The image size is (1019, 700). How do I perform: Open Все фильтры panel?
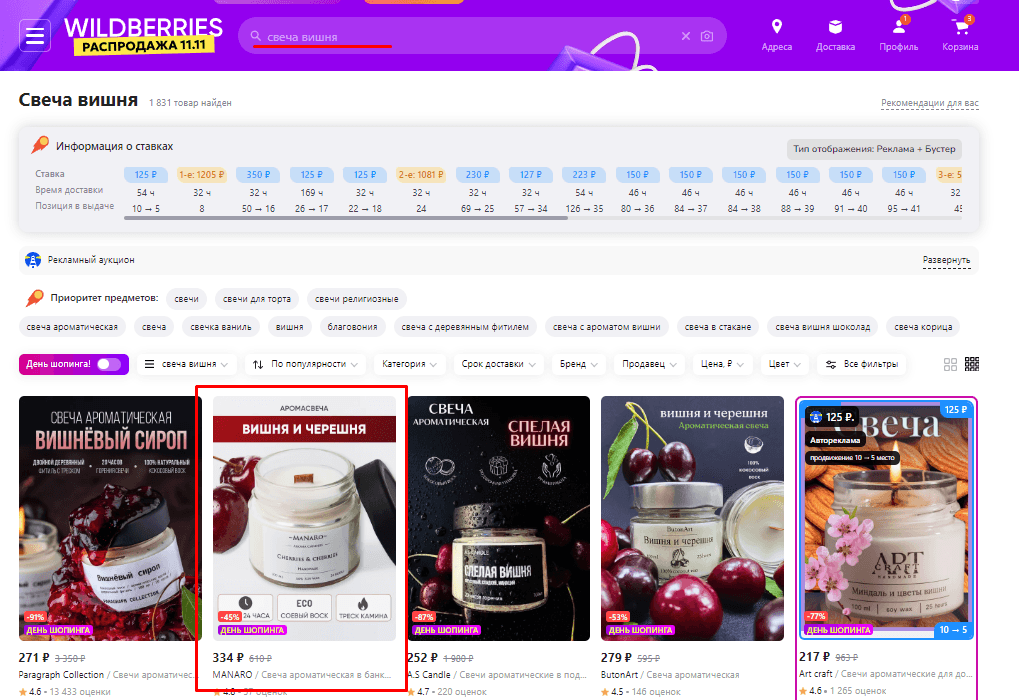click(862, 364)
